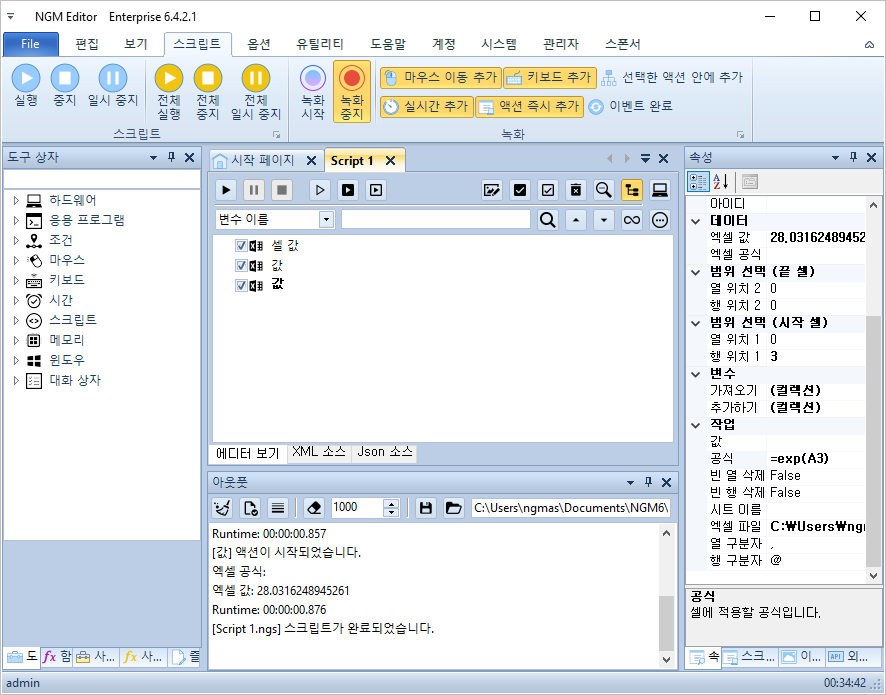Screen dimensions: 886x695
Task: Uncheck the bold 값 action checkbox
Action: [241, 285]
